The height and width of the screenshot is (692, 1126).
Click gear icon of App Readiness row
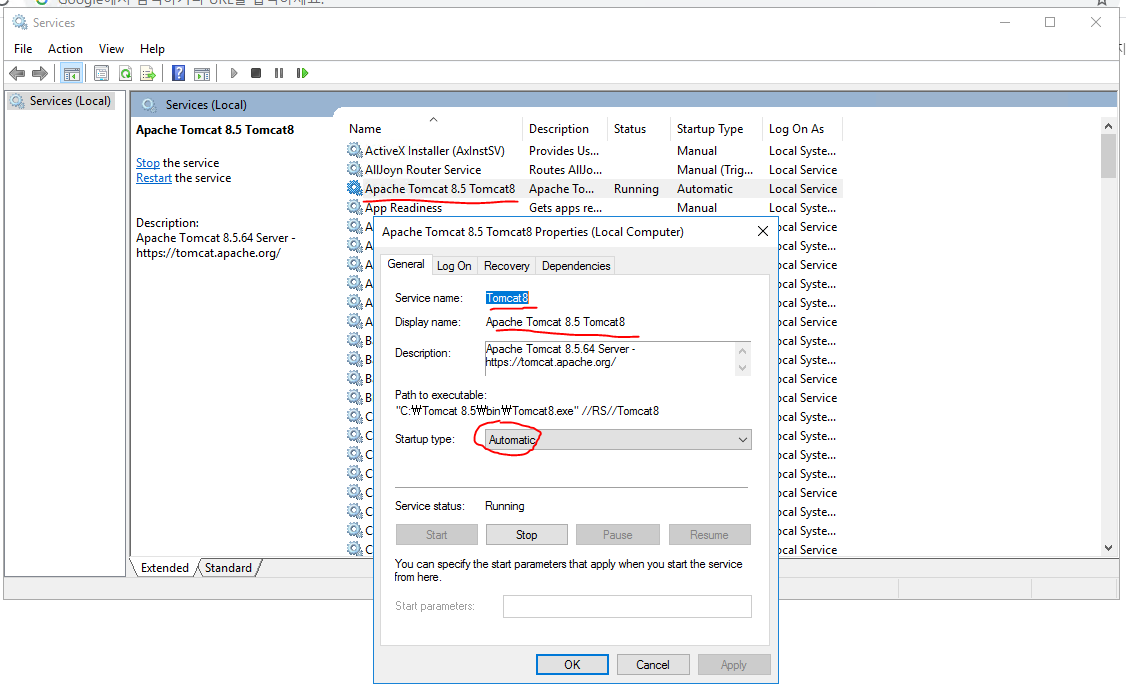click(x=355, y=207)
